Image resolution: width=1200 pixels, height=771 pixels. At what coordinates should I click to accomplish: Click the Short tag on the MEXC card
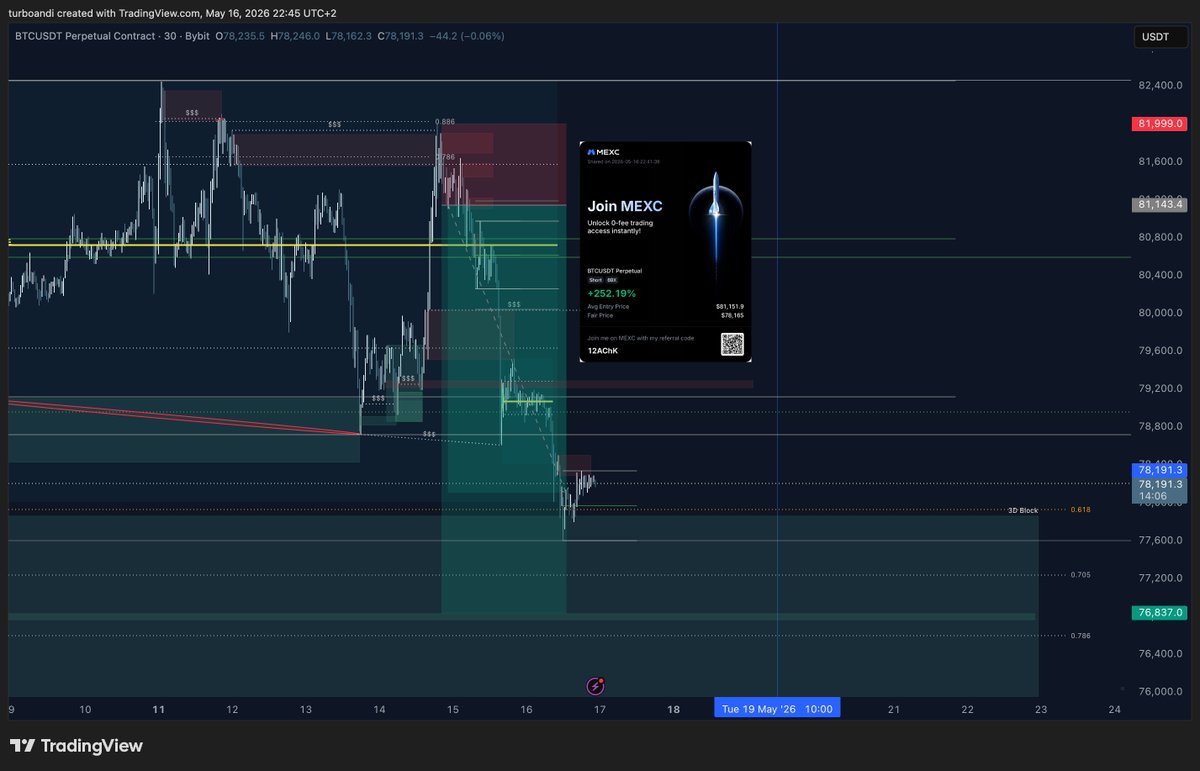point(595,281)
